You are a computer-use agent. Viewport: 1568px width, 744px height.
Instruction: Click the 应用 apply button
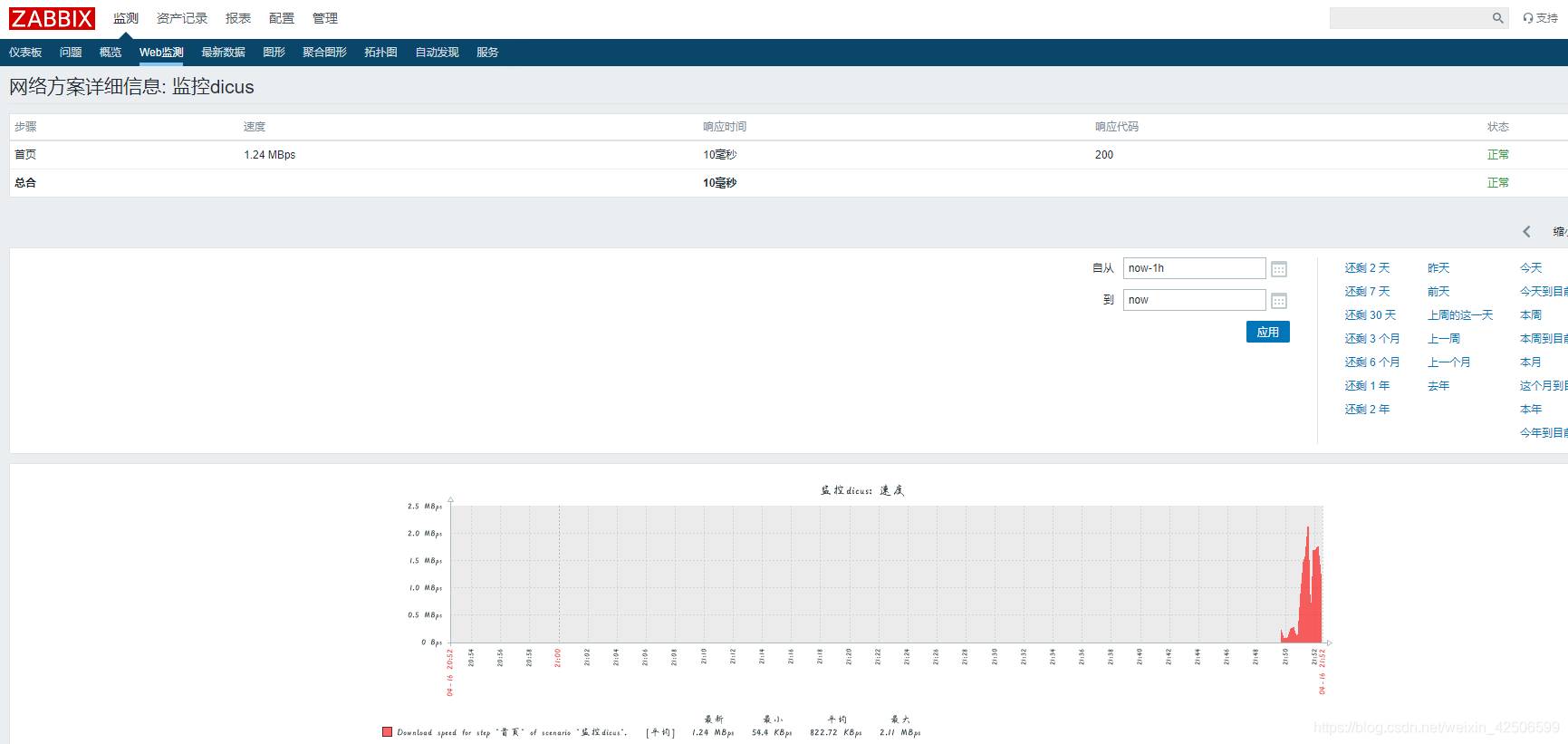click(1267, 332)
